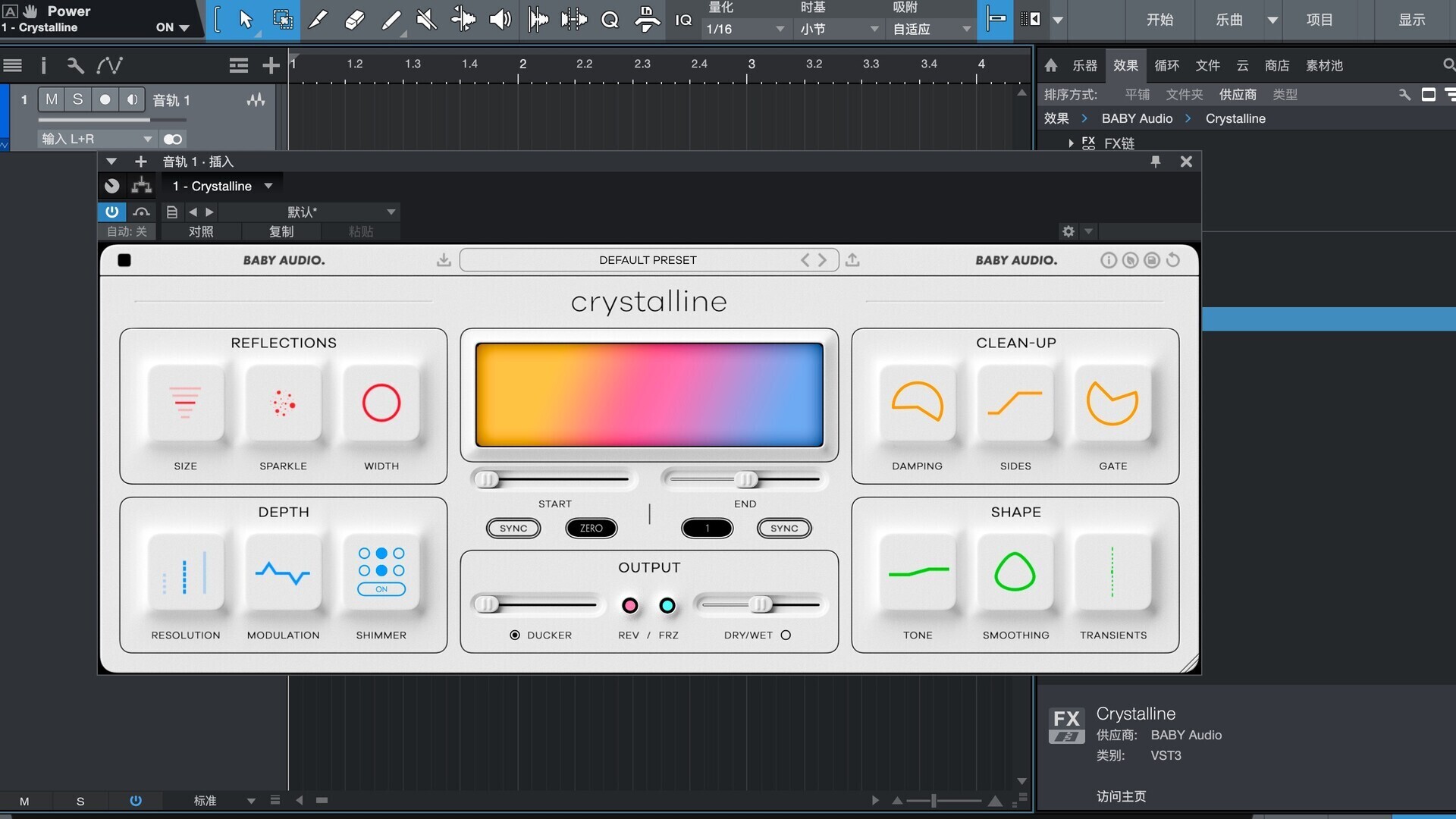Mute track 音轨 1 with M

click(52, 99)
